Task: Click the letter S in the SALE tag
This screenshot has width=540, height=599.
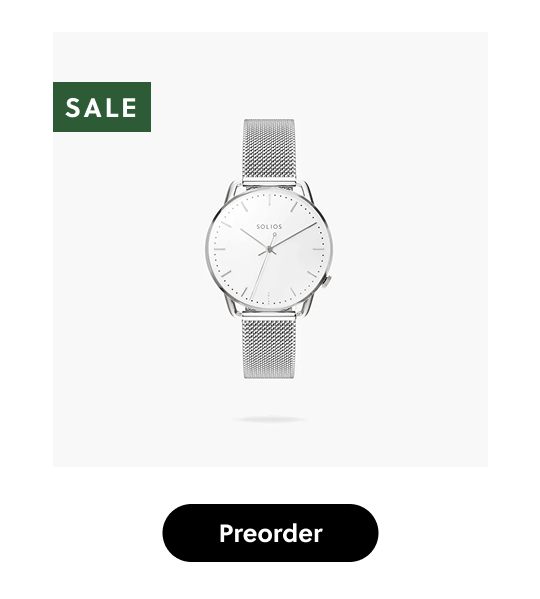Action: tap(73, 107)
